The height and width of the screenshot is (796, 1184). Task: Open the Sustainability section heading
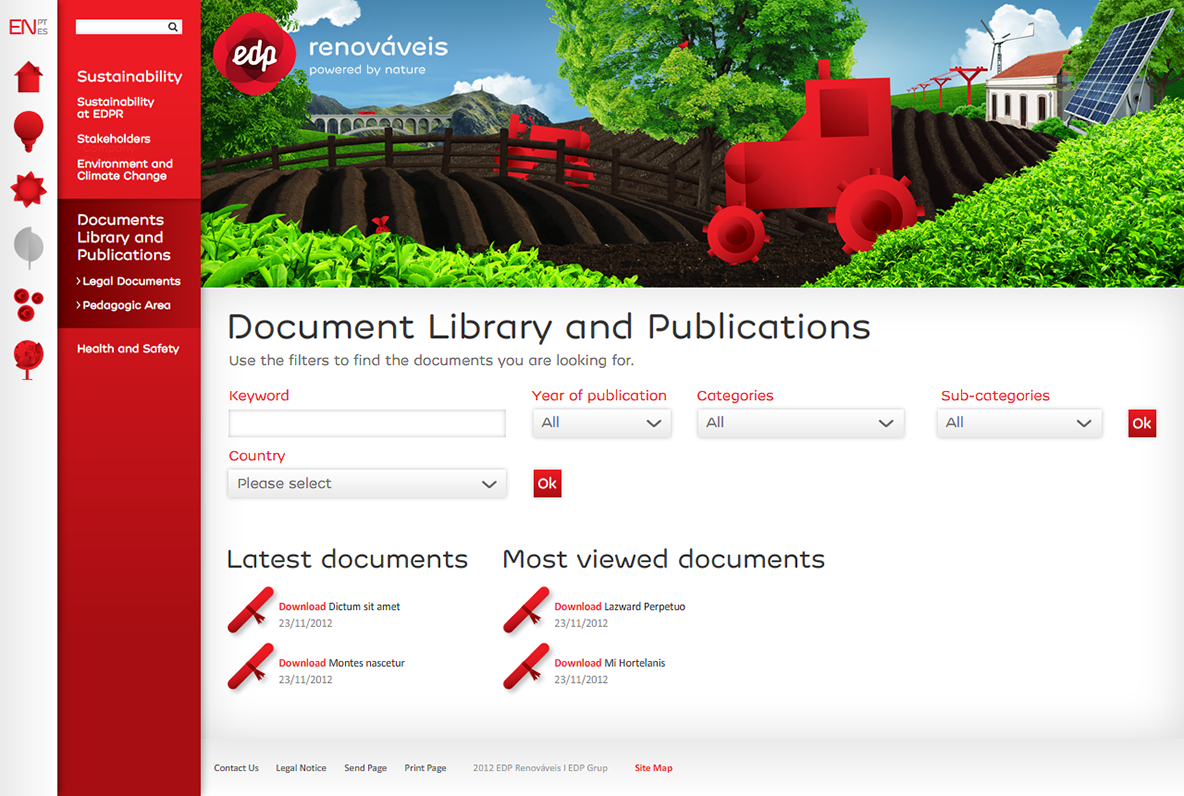(x=130, y=76)
